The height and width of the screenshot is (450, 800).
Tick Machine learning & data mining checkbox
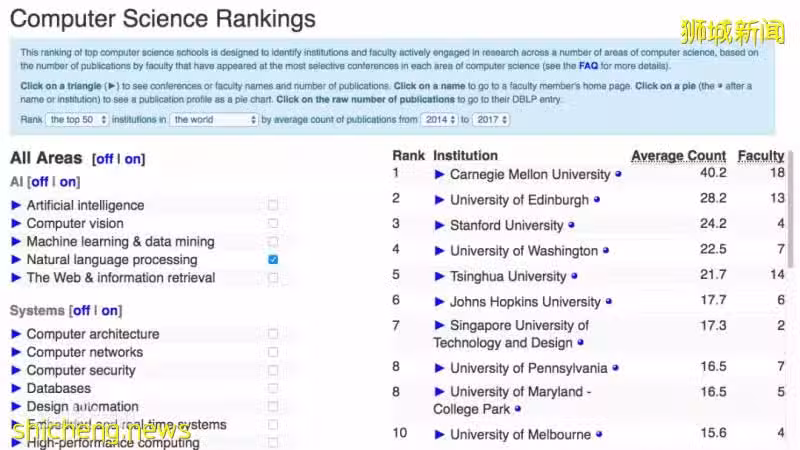273,241
